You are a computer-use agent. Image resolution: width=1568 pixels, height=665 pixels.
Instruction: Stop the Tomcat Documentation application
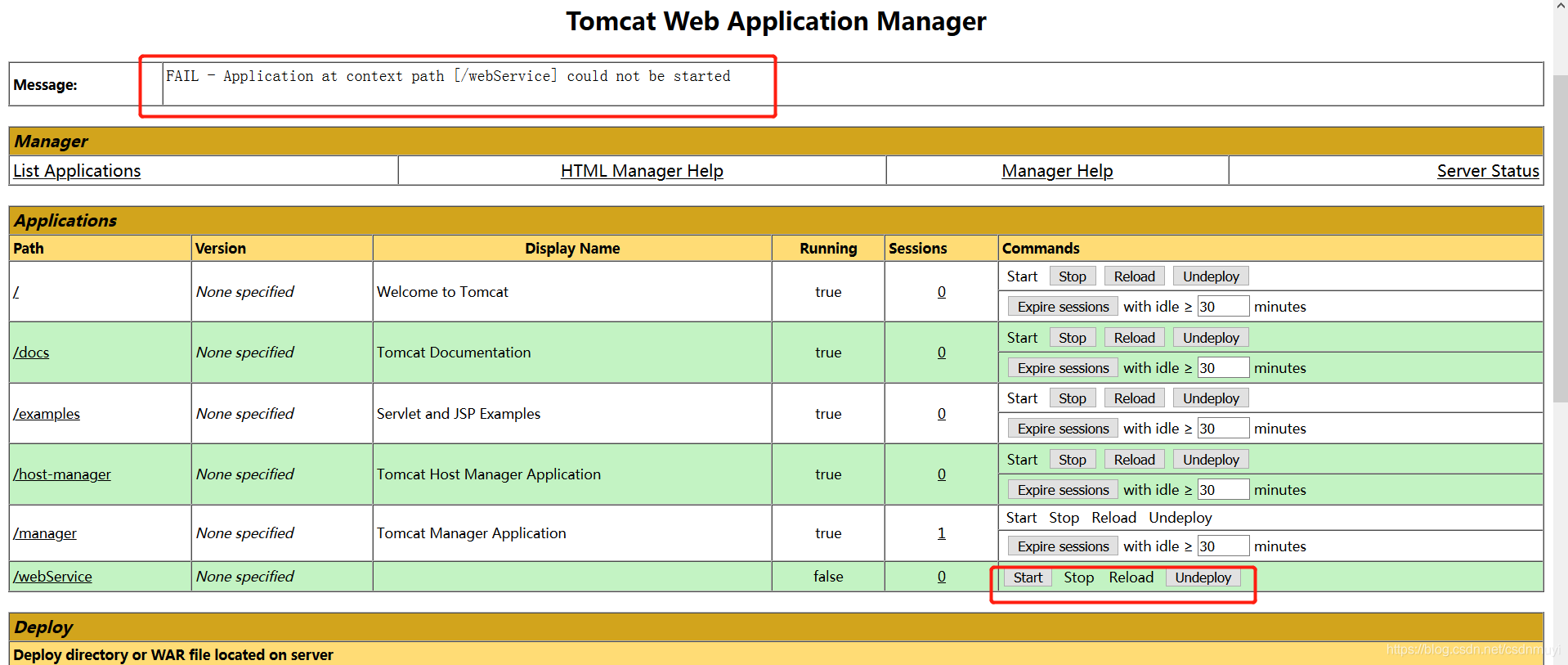point(1073,338)
